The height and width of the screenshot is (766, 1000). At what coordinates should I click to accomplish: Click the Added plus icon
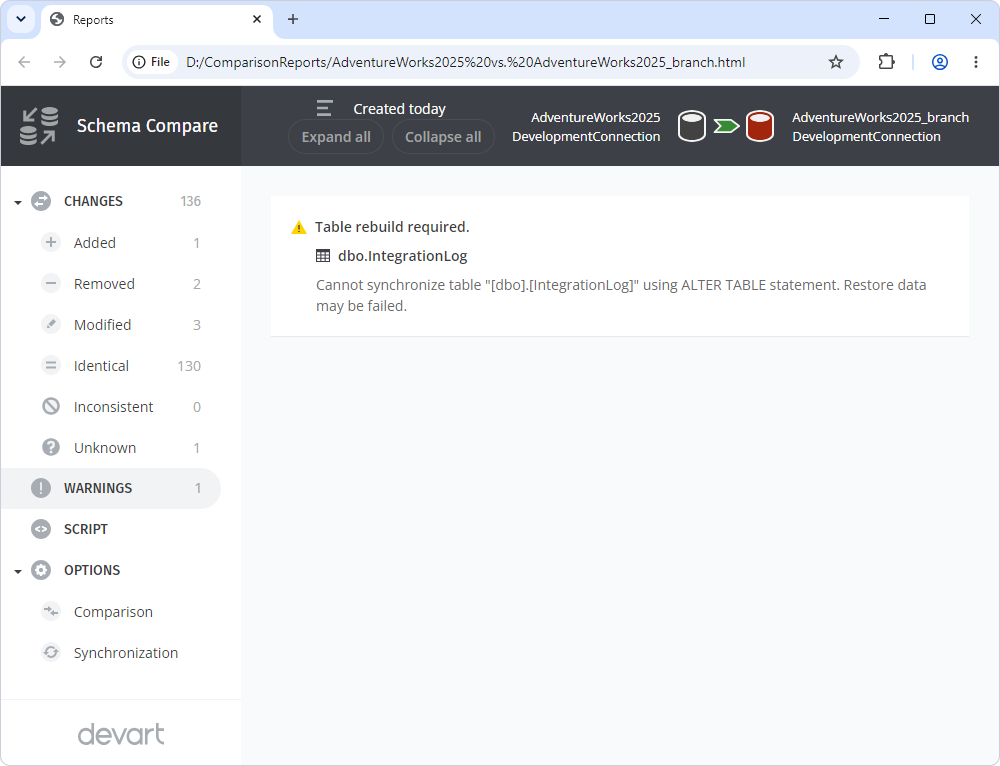coord(51,242)
